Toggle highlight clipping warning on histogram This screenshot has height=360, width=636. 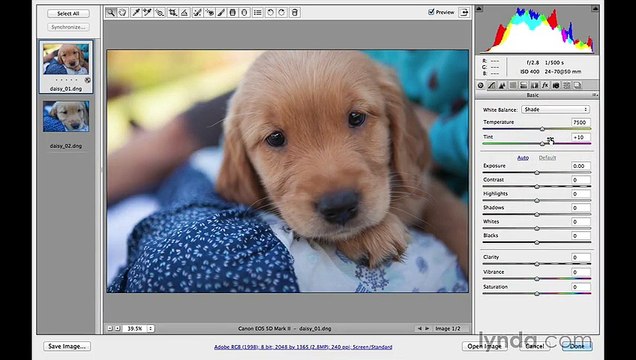pyautogui.click(x=595, y=9)
